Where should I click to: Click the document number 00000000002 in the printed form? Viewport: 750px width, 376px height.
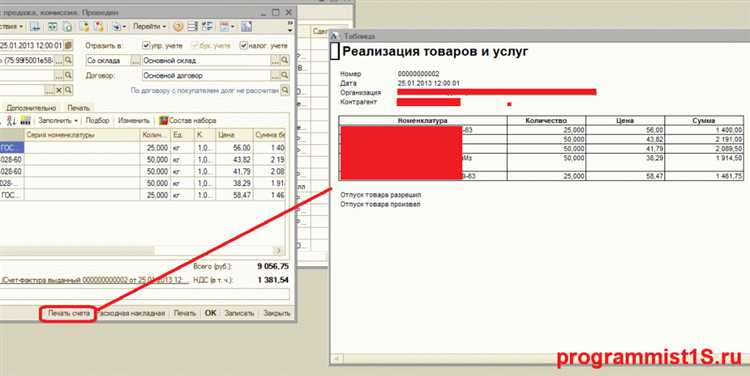tap(419, 74)
